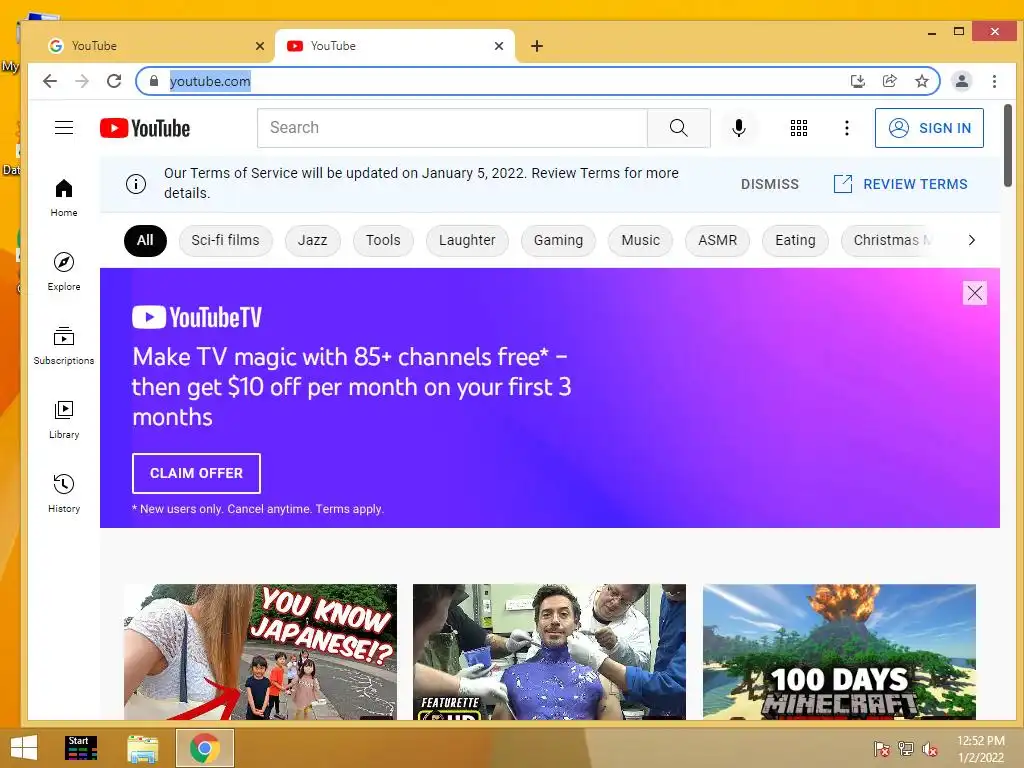Show more category chips with right chevron
The width and height of the screenshot is (1024, 768).
[972, 240]
